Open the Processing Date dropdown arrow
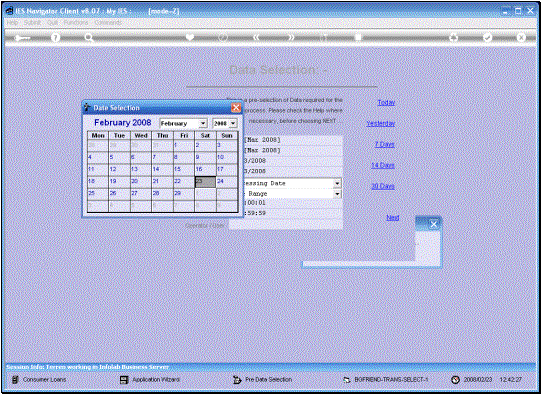 pos(337,183)
